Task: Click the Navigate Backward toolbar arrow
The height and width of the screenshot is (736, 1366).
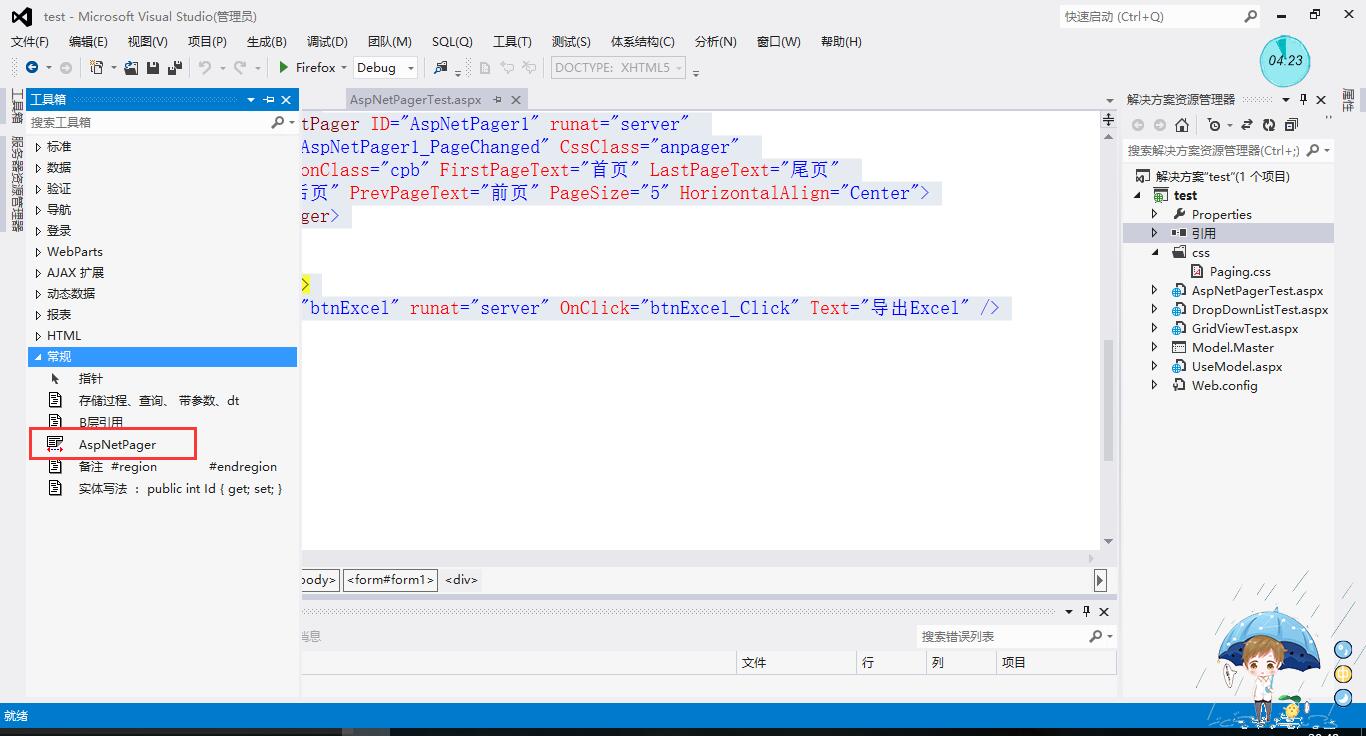Action: coord(32,67)
